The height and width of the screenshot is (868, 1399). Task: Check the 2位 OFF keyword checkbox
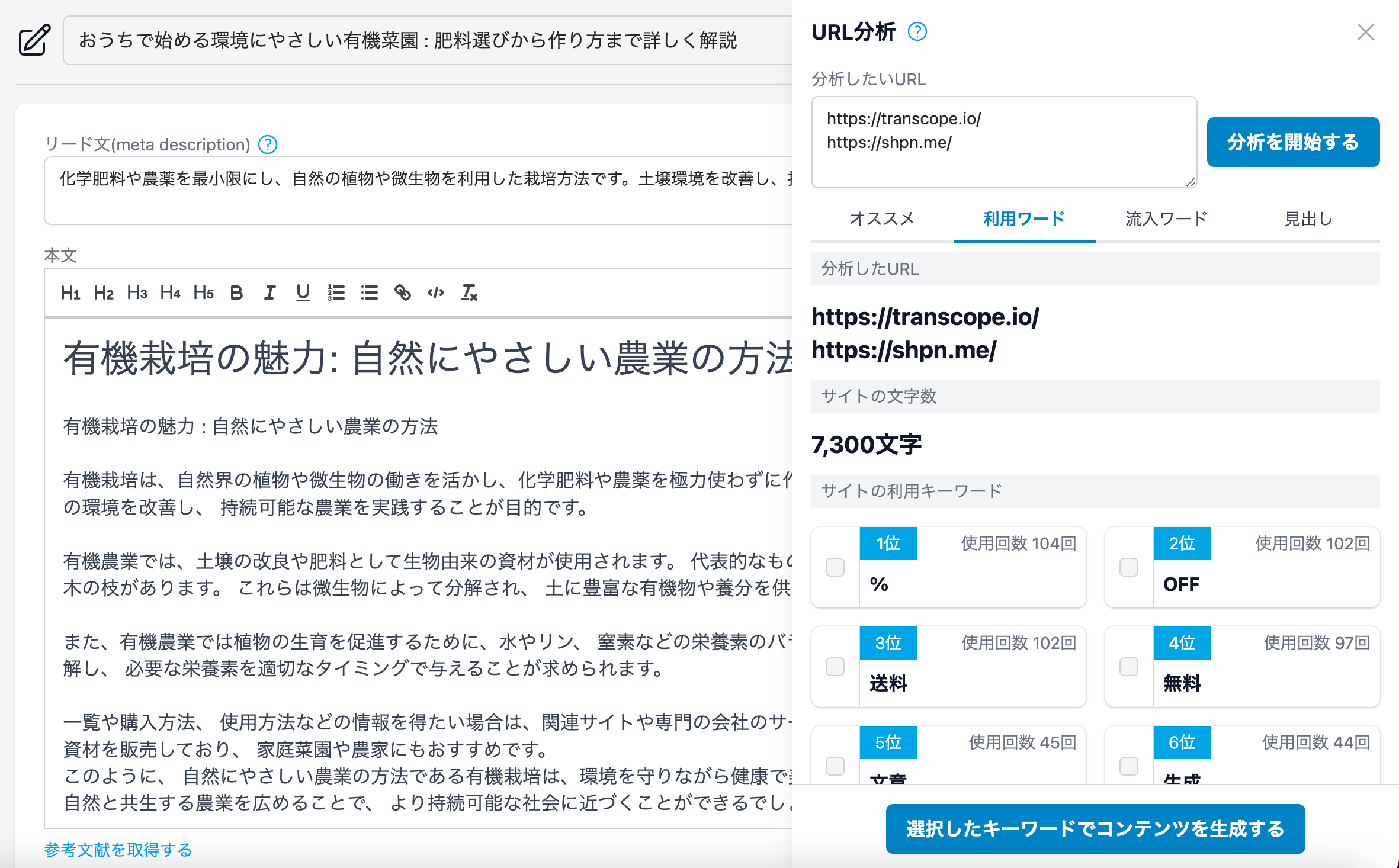point(1129,567)
